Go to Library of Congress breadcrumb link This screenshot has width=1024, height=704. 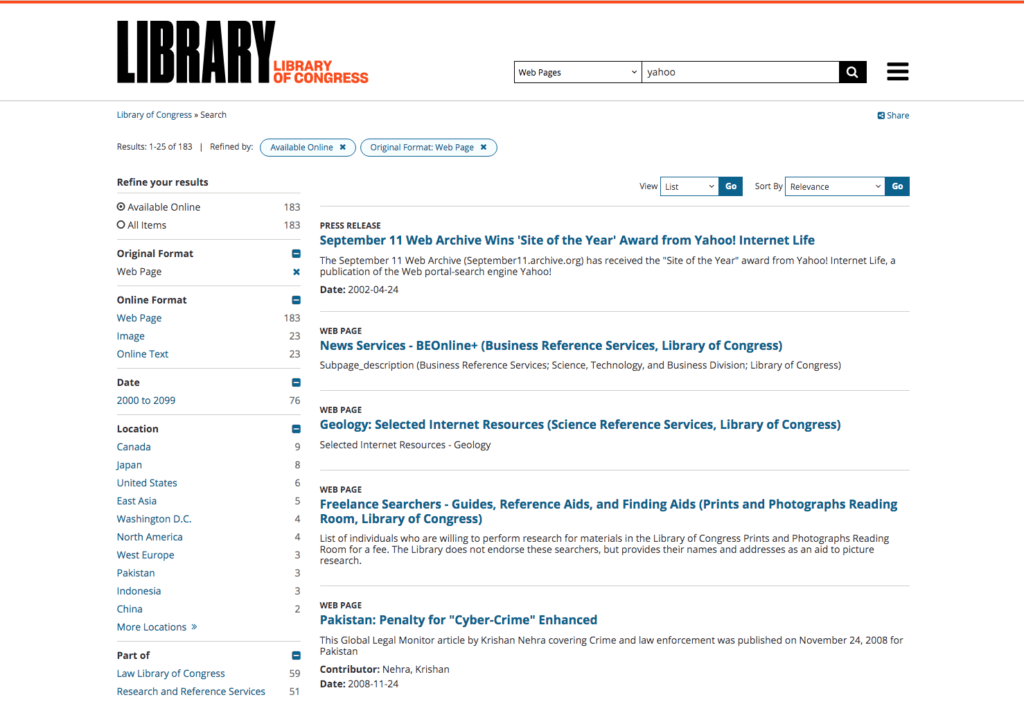[x=154, y=115]
